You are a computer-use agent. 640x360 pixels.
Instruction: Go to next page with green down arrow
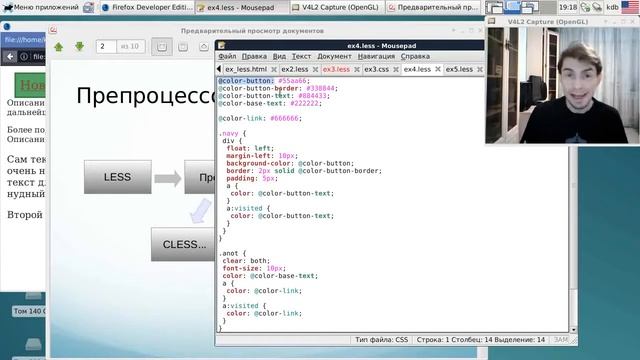[80, 47]
